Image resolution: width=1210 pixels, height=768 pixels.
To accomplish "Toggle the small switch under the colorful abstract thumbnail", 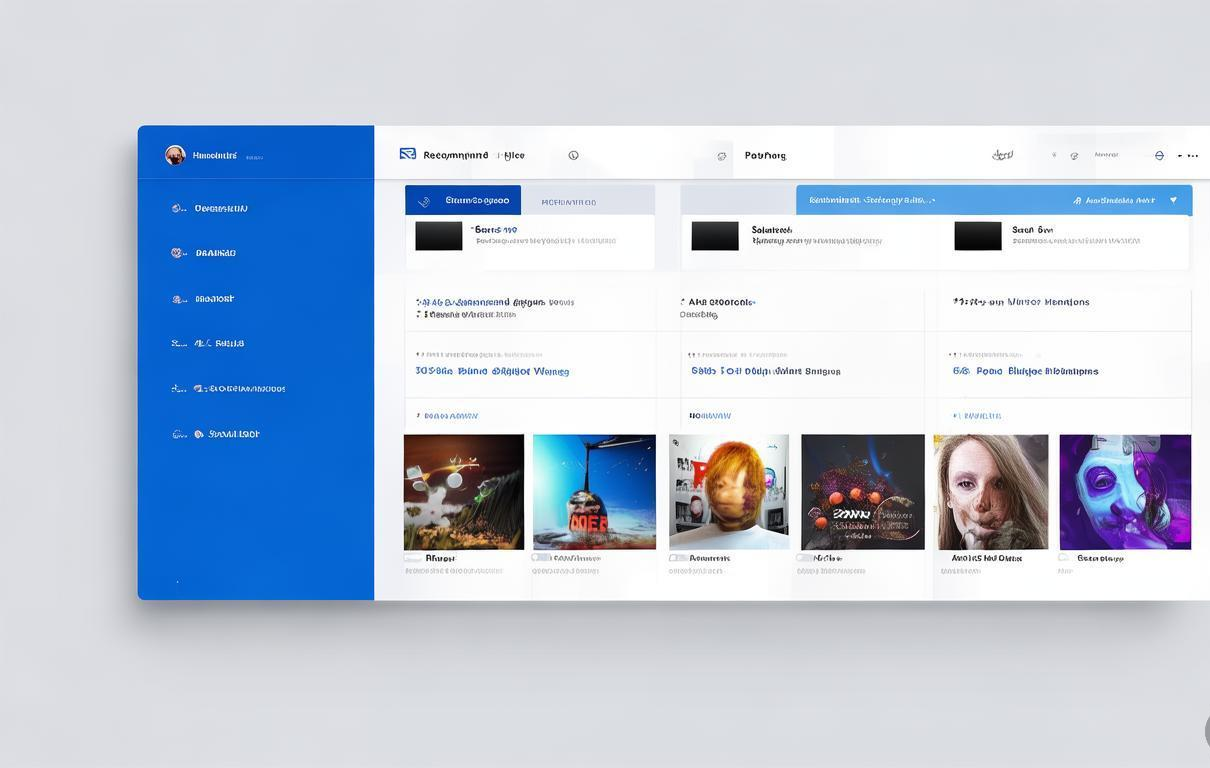I will pos(412,558).
